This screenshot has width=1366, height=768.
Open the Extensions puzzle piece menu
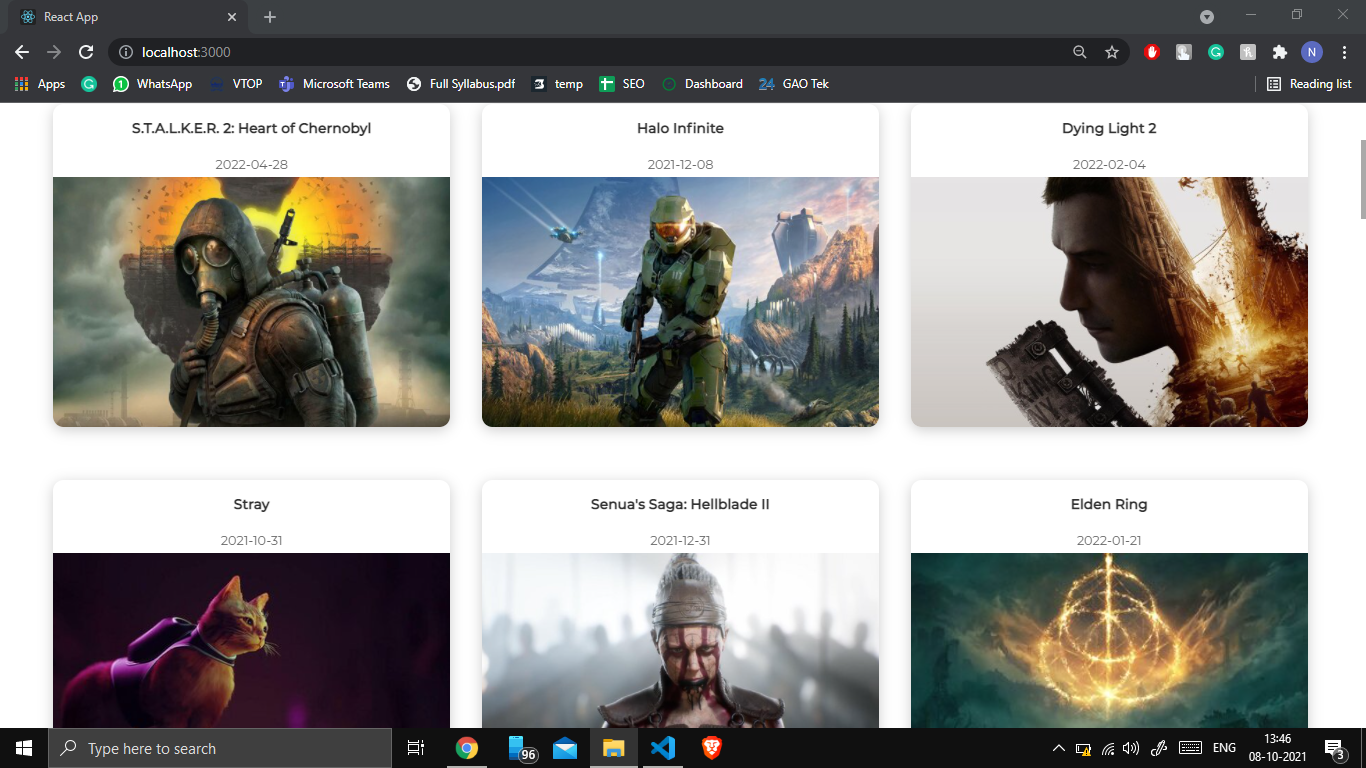(x=1280, y=52)
